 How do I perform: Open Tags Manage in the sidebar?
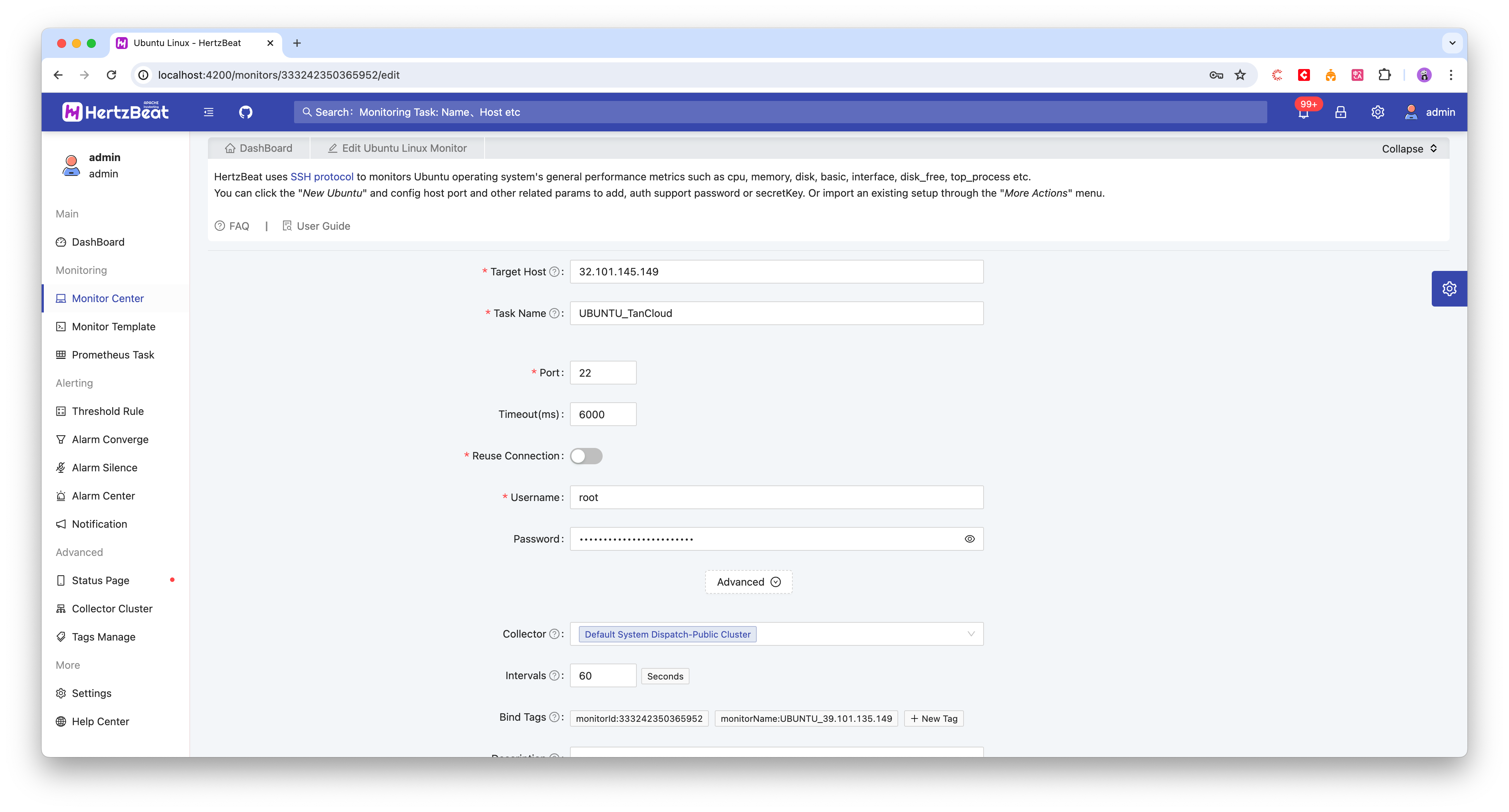[116, 637]
